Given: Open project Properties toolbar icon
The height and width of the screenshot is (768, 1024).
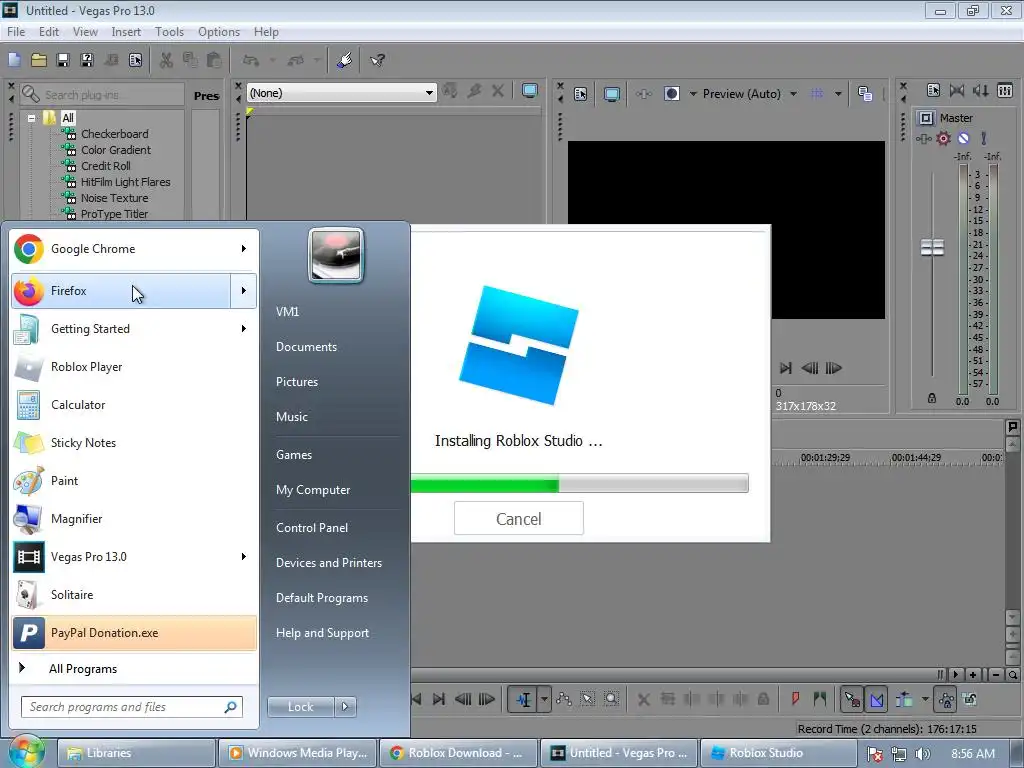Looking at the screenshot, I should tap(135, 60).
